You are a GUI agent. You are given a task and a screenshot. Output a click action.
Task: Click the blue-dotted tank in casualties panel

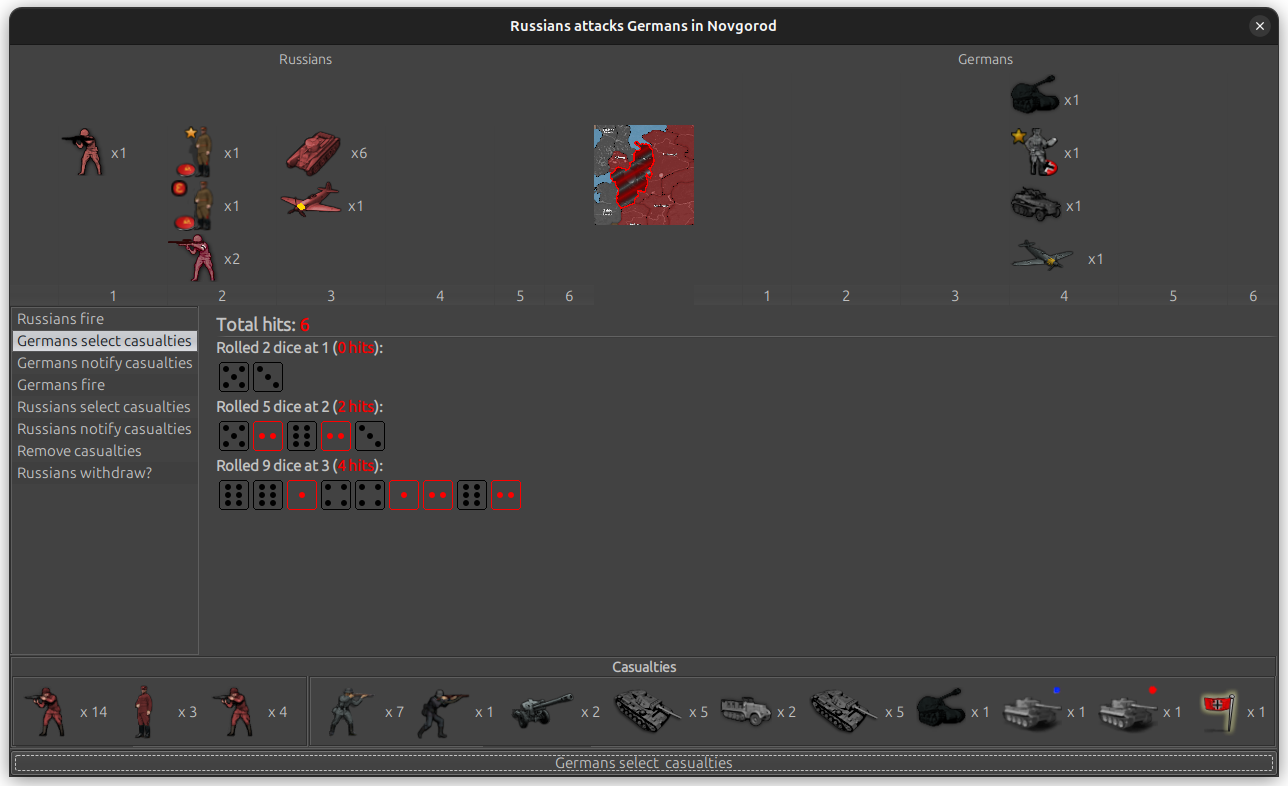(1032, 710)
